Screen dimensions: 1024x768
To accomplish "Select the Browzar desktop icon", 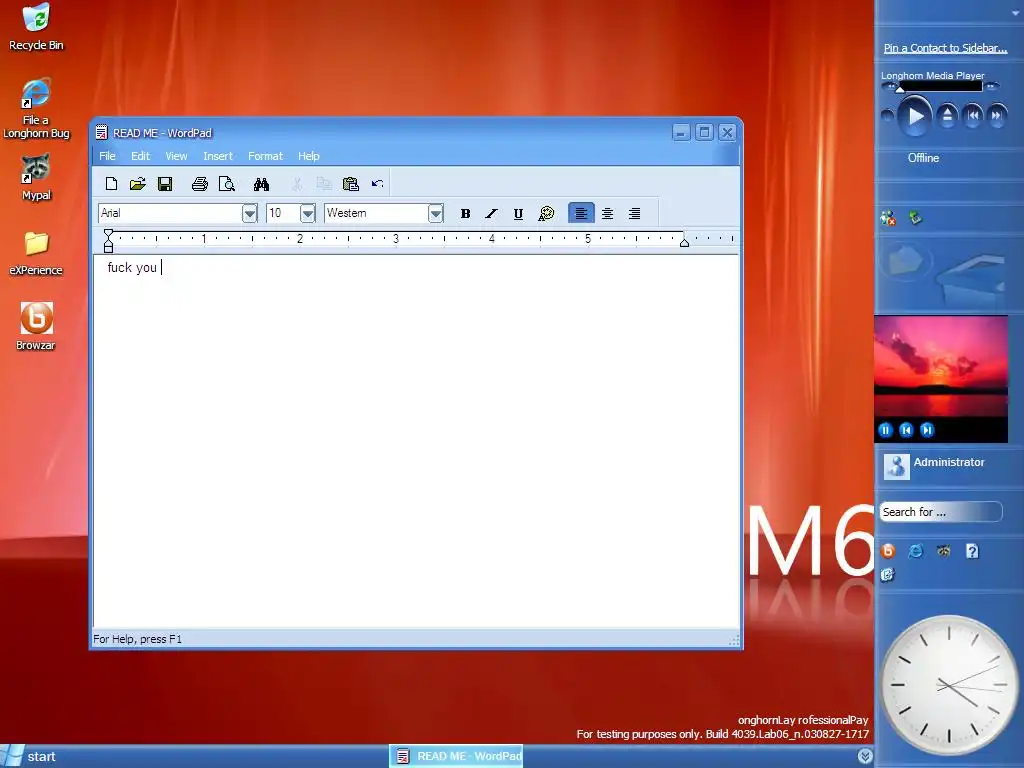I will click(x=36, y=327).
